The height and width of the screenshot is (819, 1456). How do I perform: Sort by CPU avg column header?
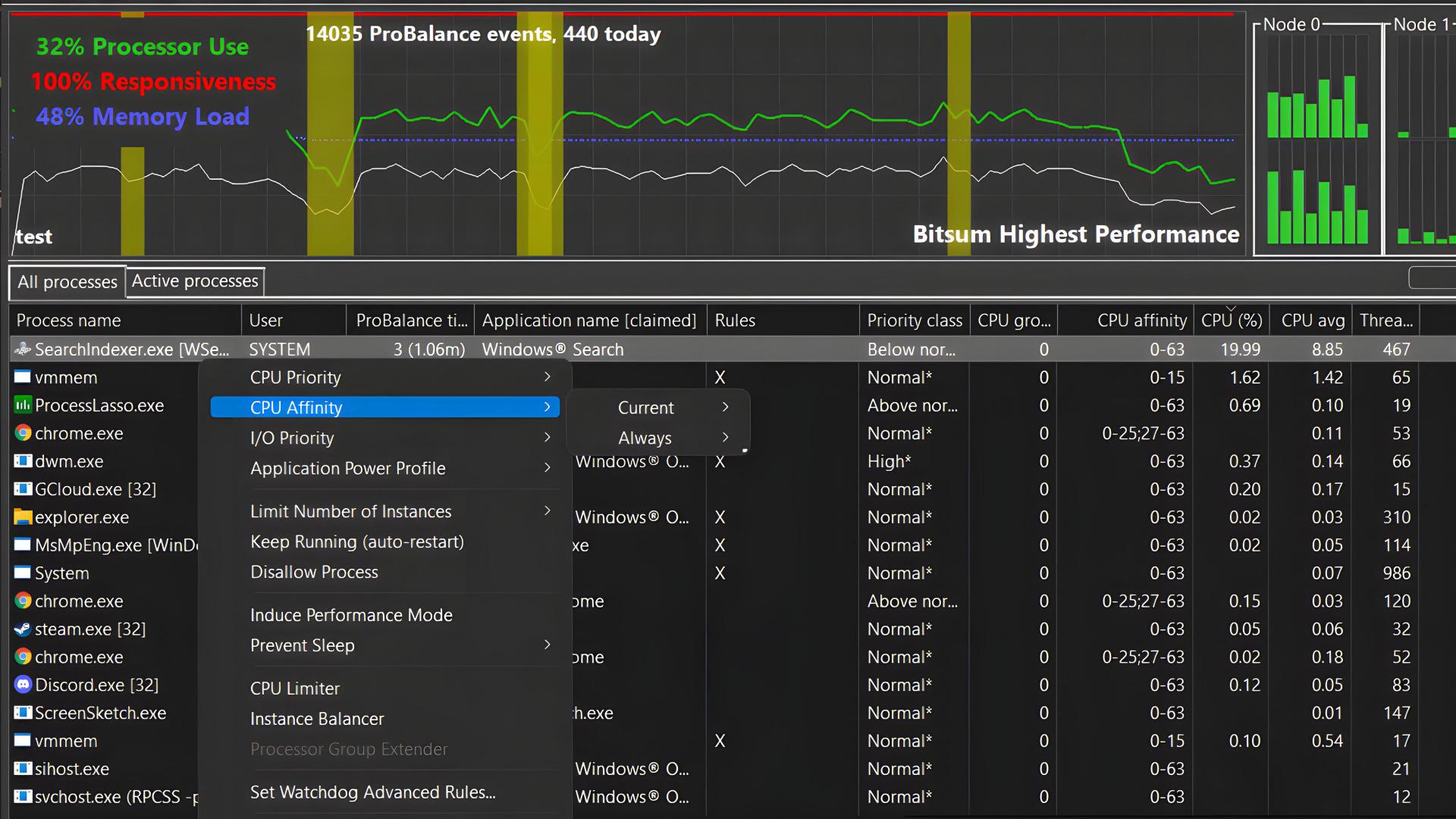point(1312,321)
